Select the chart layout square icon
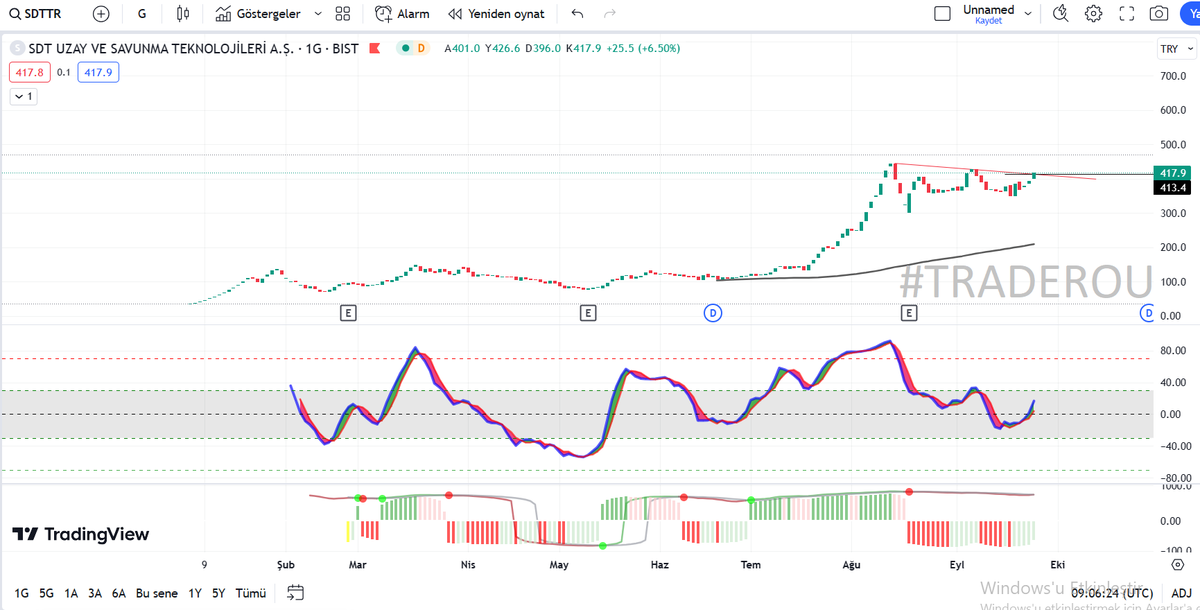The width and height of the screenshot is (1200, 610). click(x=942, y=14)
